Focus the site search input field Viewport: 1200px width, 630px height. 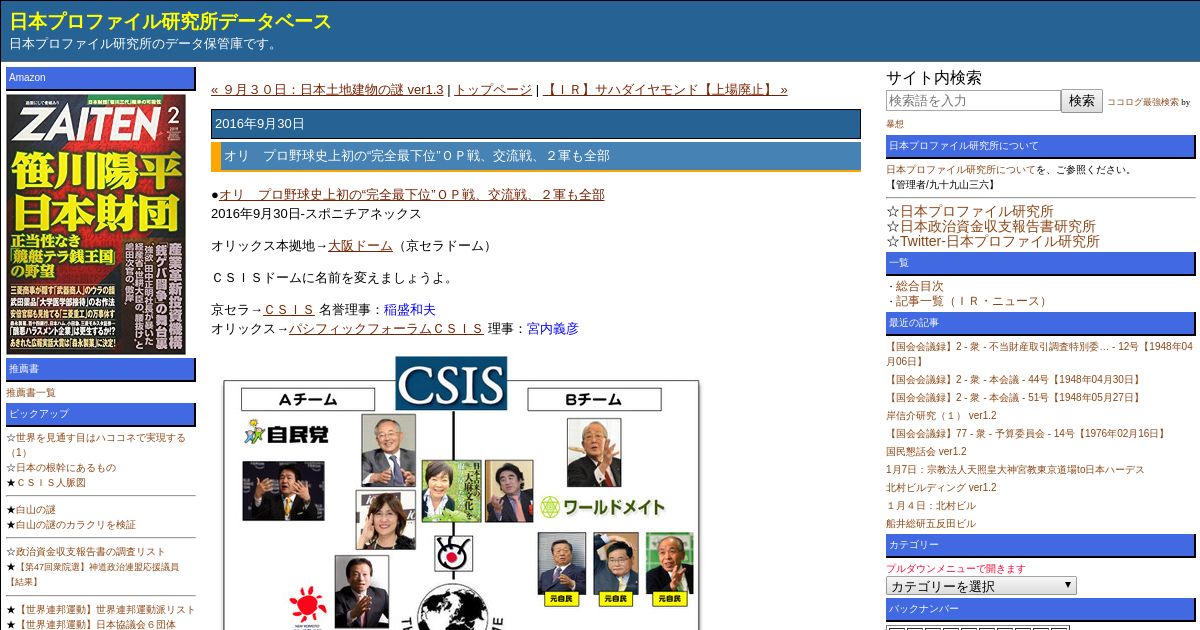(x=973, y=100)
